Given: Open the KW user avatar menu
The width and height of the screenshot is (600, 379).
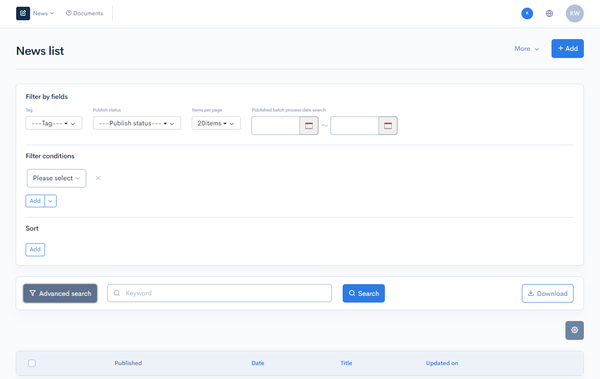Looking at the screenshot, I should (574, 13).
